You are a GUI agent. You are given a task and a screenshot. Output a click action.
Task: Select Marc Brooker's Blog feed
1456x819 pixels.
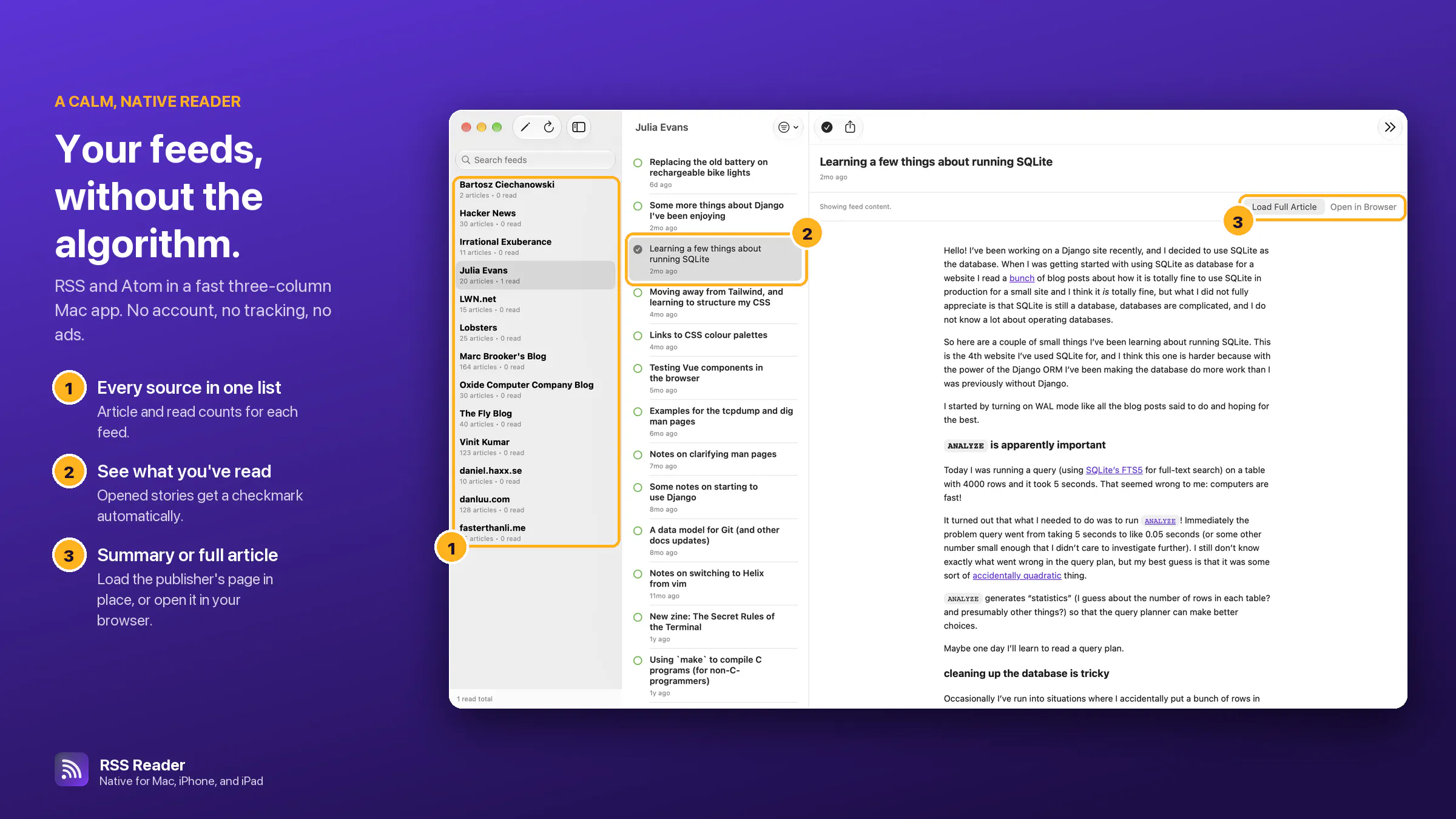click(535, 361)
